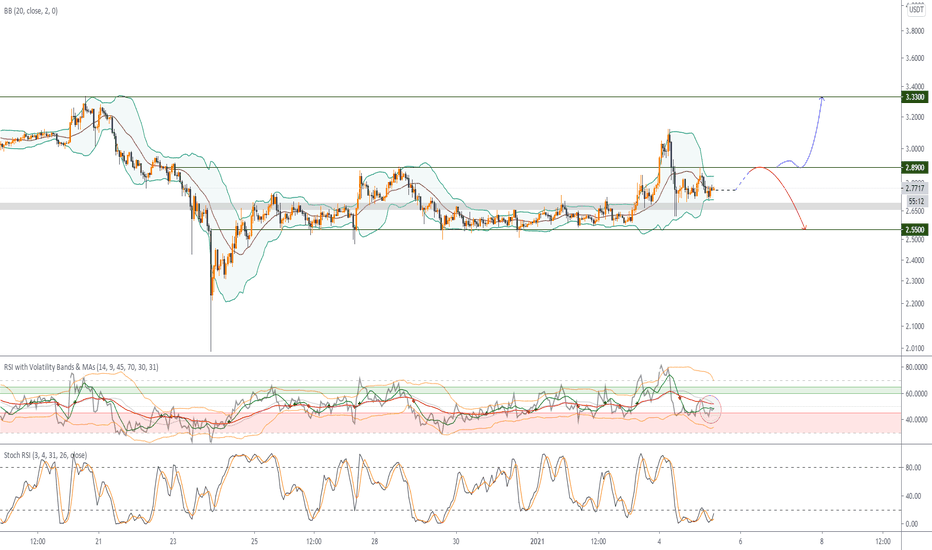Click the 2.4000 price axis tick
The height and width of the screenshot is (550, 932).
[915, 260]
